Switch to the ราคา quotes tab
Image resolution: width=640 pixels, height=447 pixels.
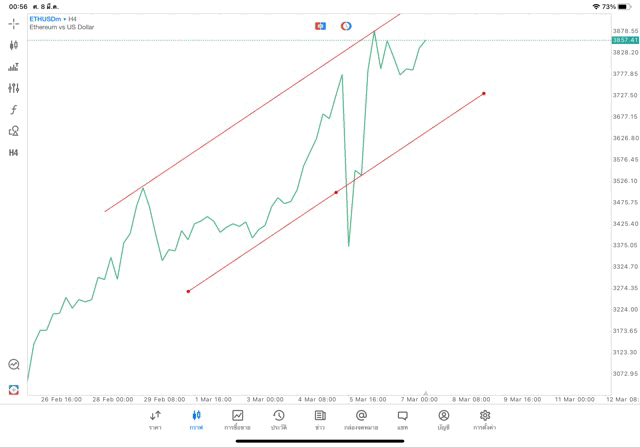155,420
